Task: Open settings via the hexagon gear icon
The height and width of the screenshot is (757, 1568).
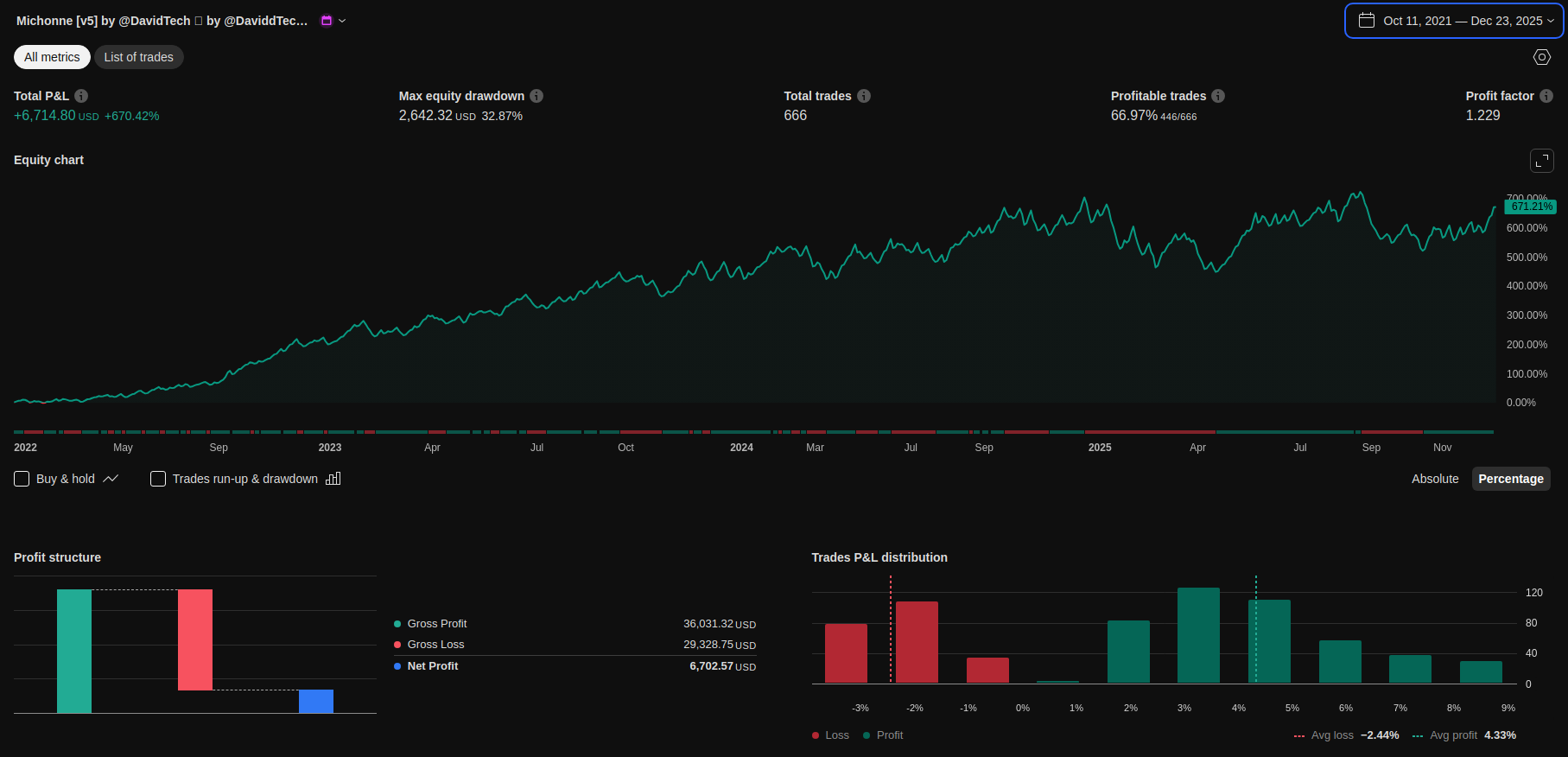Action: pos(1542,57)
